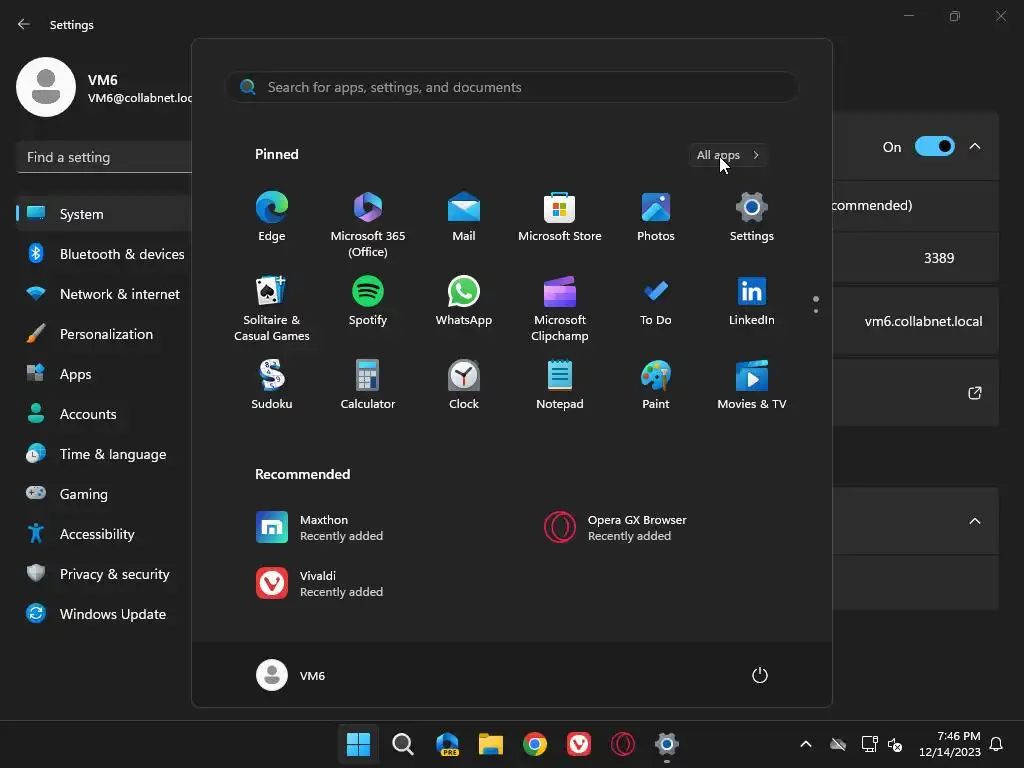Click VM6 profile picture in Settings
The width and height of the screenshot is (1024, 768).
point(46,87)
